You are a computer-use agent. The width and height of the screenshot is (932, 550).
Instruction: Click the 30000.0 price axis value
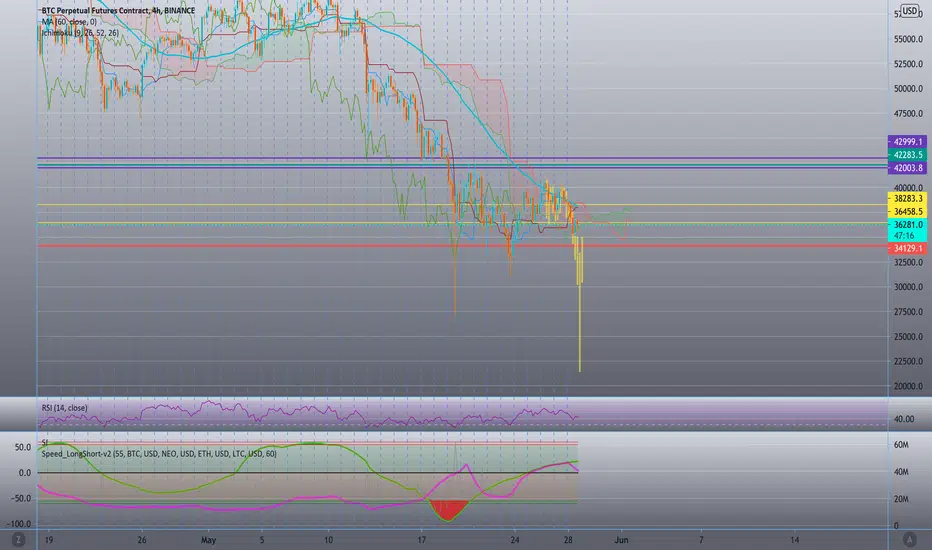pos(909,287)
